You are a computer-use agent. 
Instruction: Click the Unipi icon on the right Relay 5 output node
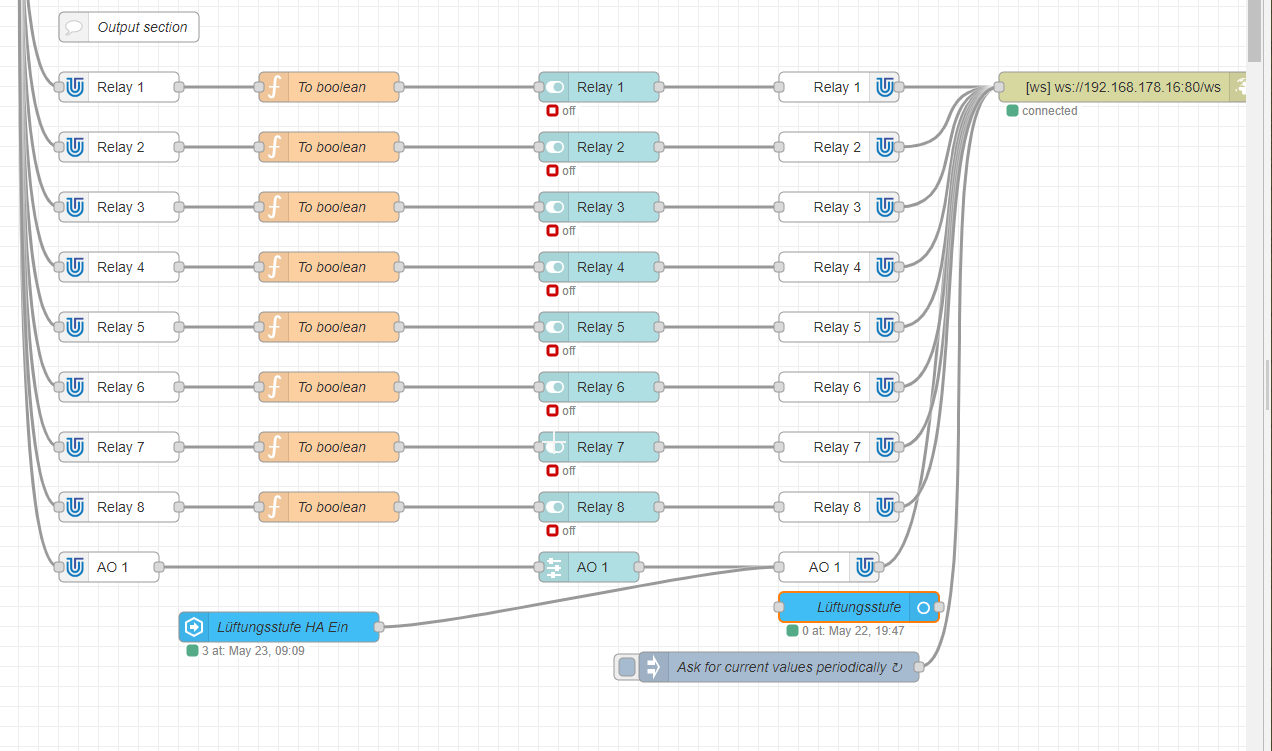tap(884, 327)
